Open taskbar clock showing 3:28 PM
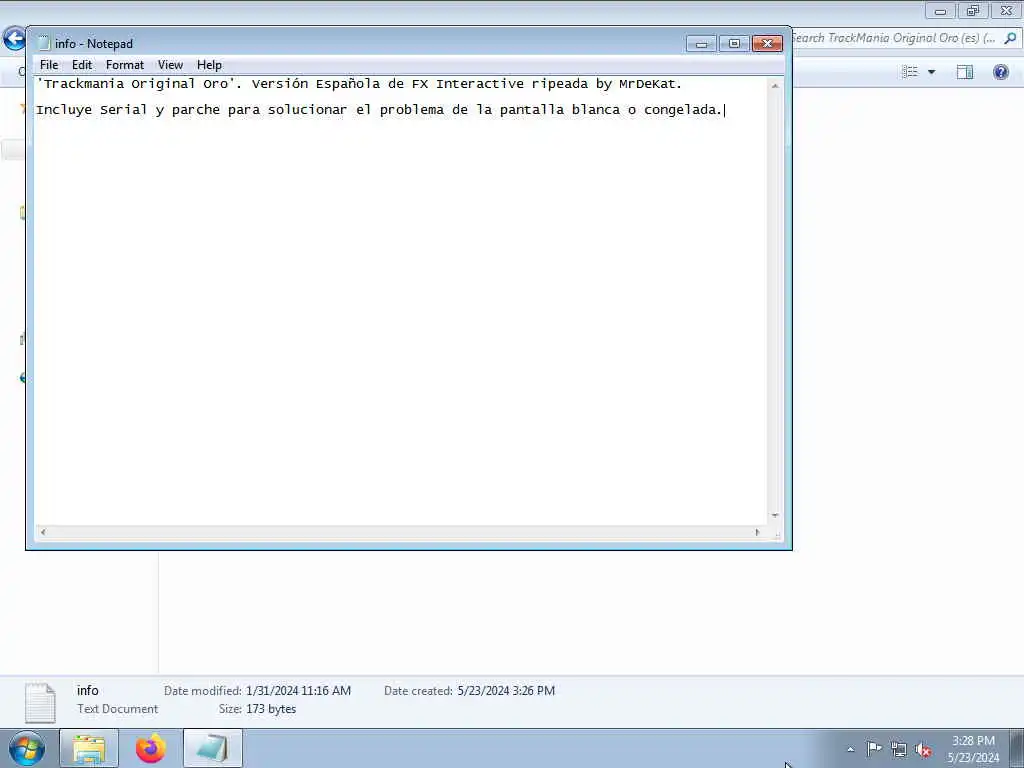1024x768 pixels. 973,749
